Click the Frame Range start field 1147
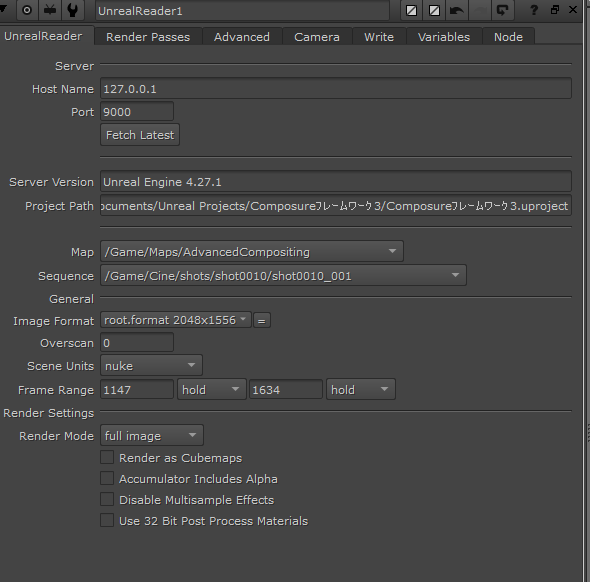 coord(137,389)
